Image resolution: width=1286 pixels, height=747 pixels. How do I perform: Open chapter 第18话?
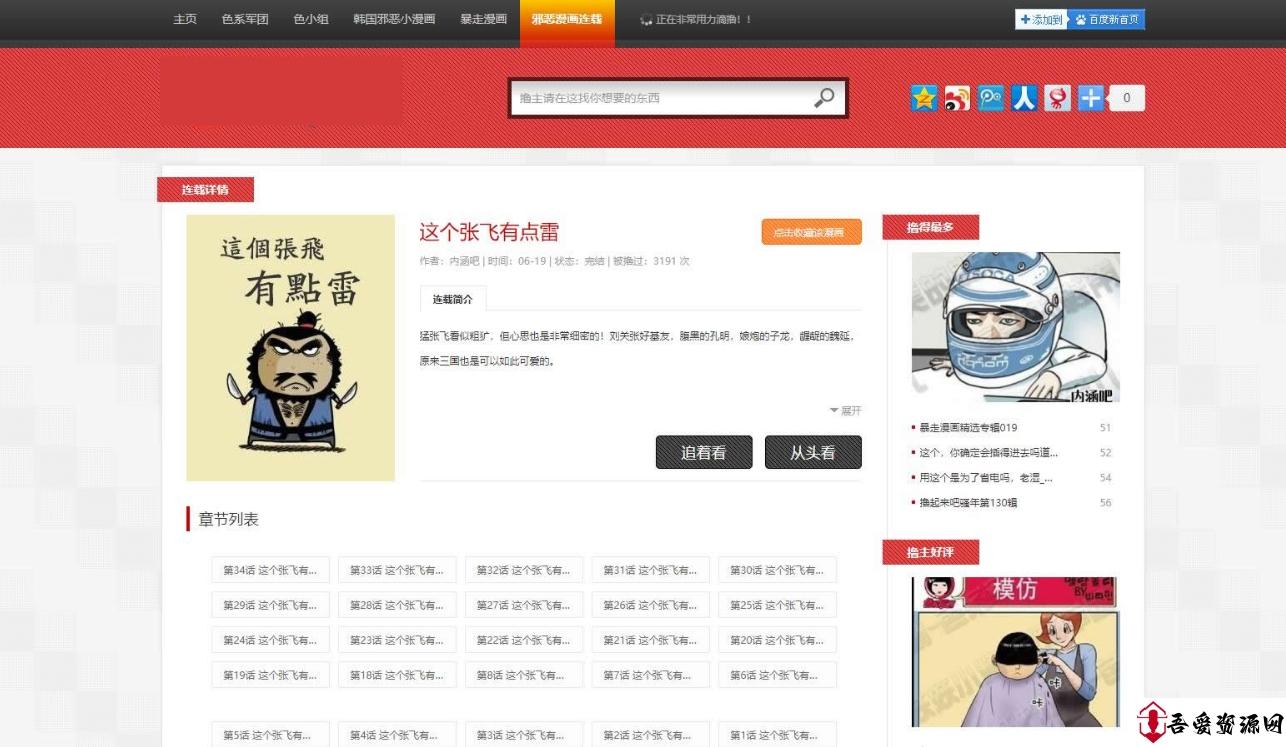[397, 675]
